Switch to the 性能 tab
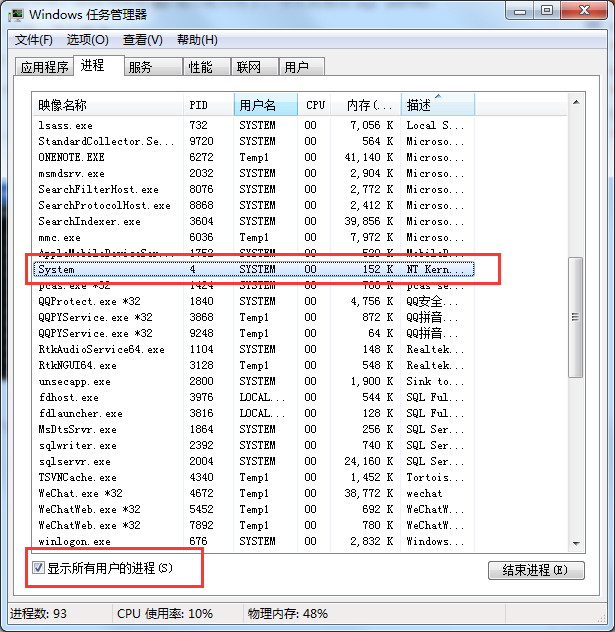The height and width of the screenshot is (632, 615). (x=207, y=67)
